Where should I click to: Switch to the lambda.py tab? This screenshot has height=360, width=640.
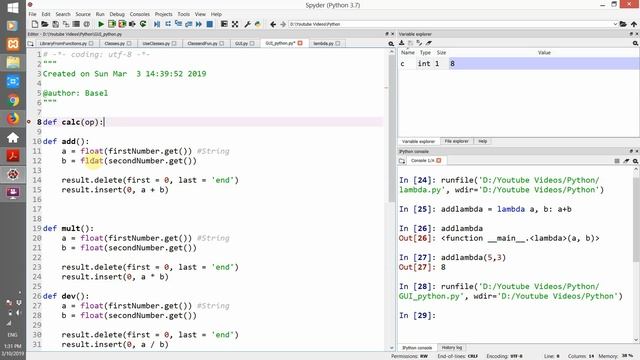323,43
